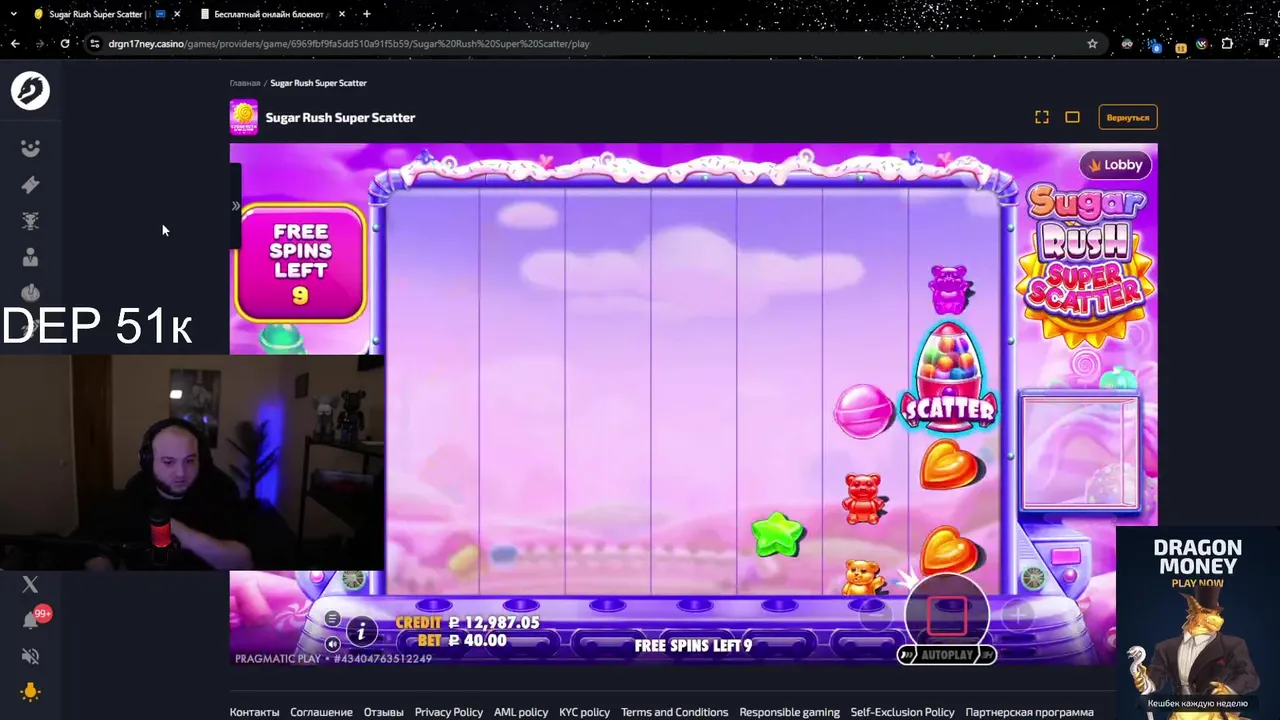Expand the side panel double-chevron

[x=236, y=206]
